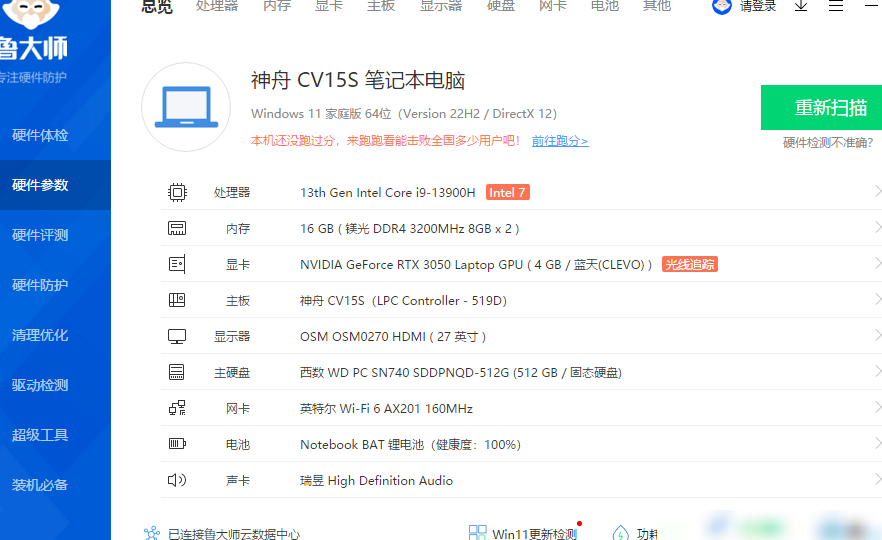
Task: Click the processor chip icon
Action: (x=177, y=192)
